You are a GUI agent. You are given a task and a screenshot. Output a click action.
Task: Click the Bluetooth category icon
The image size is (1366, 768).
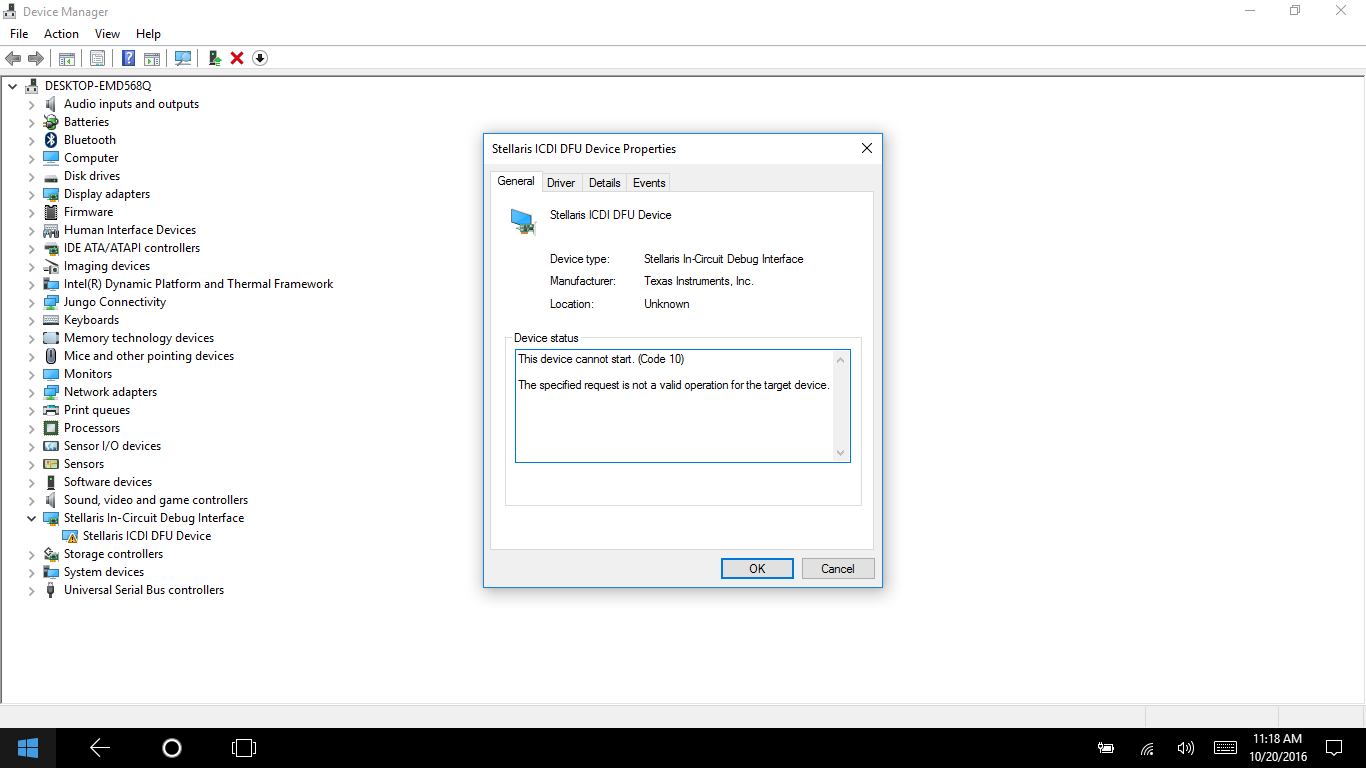(x=51, y=140)
